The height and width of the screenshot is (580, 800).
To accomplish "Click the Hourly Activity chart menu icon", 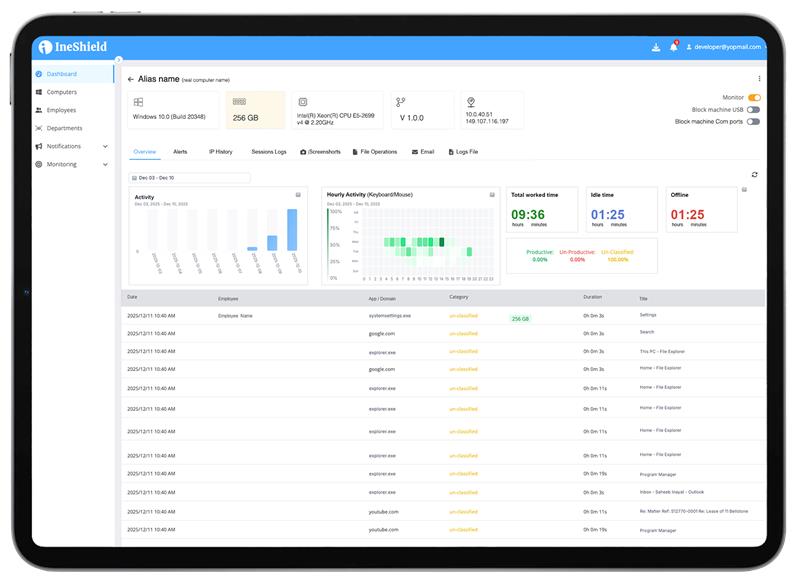I will tap(491, 194).
